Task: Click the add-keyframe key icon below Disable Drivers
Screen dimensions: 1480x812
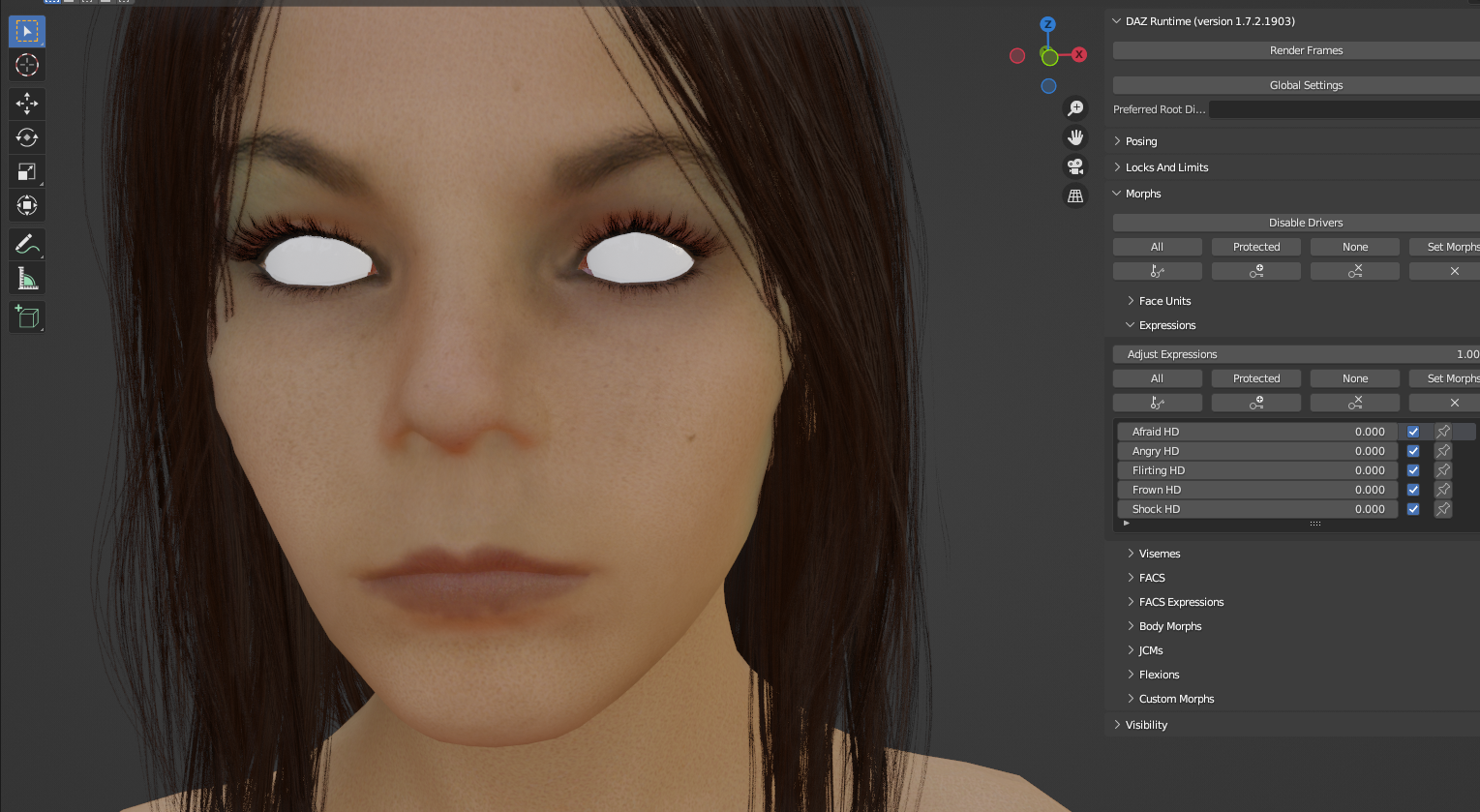Action: click(1256, 271)
